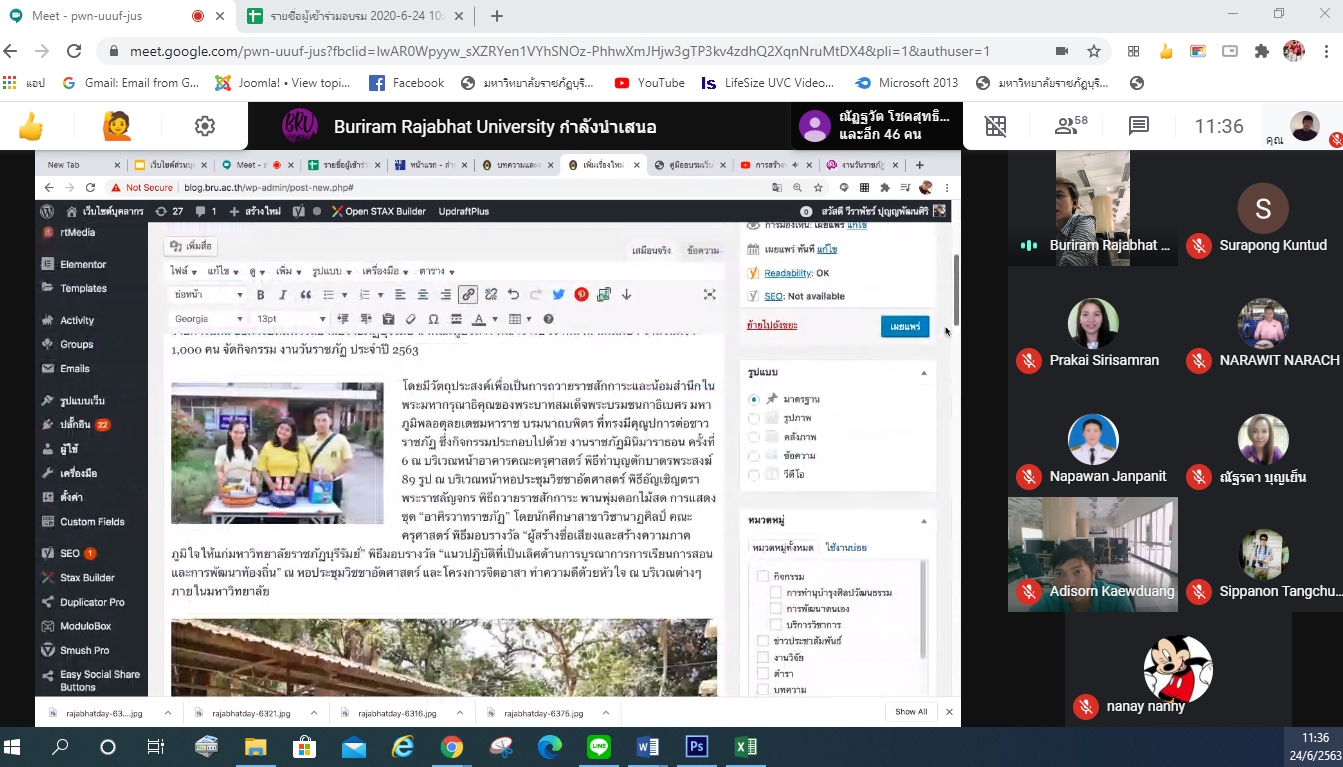Expand the numbered list style arrow

click(x=380, y=295)
